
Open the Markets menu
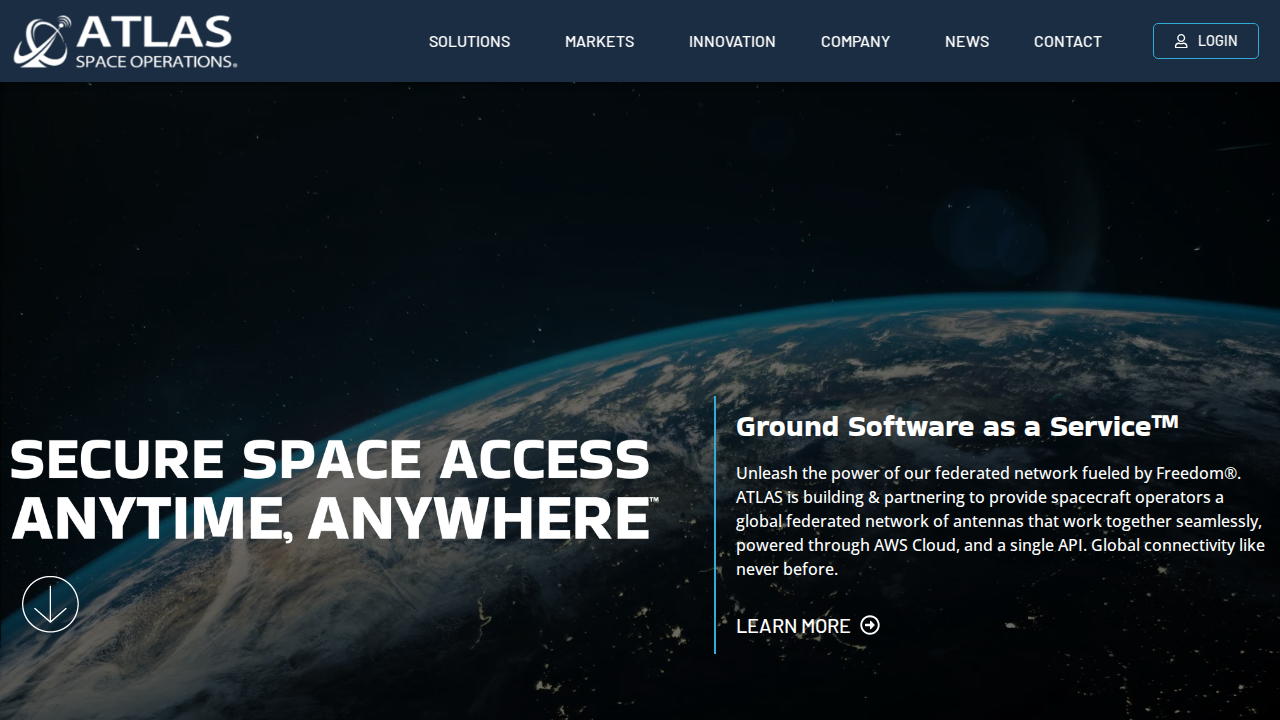[x=599, y=41]
